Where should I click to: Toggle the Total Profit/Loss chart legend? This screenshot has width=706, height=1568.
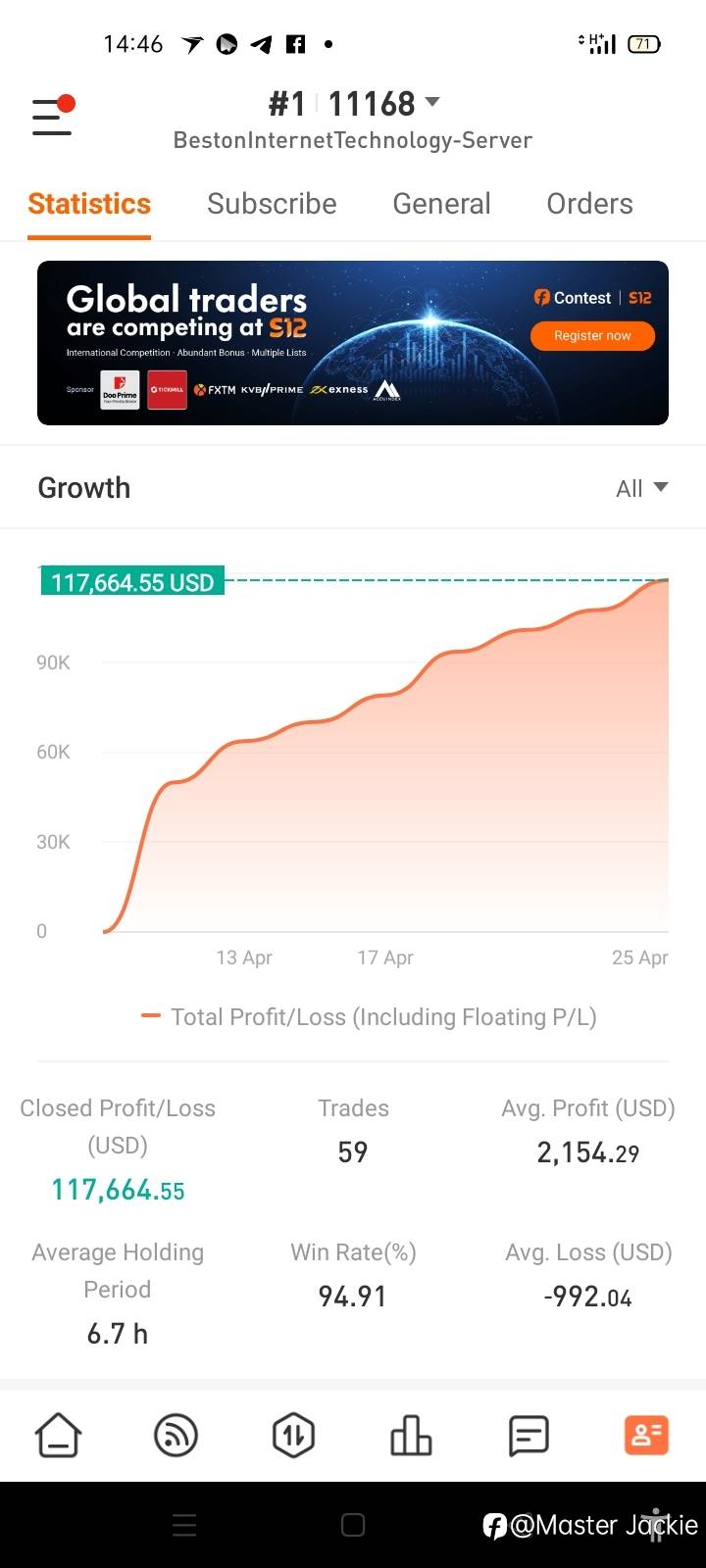point(369,1017)
